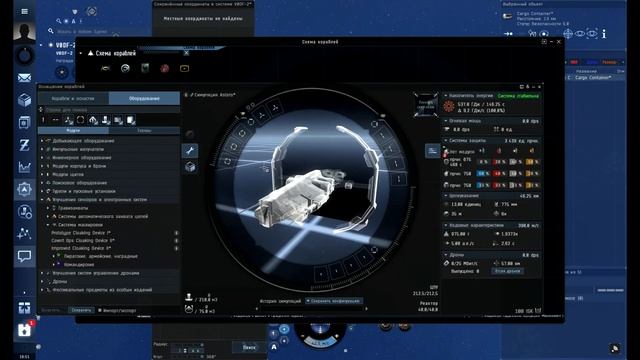
Task: Switch to Корабли и оснастки tab
Action: point(73,98)
